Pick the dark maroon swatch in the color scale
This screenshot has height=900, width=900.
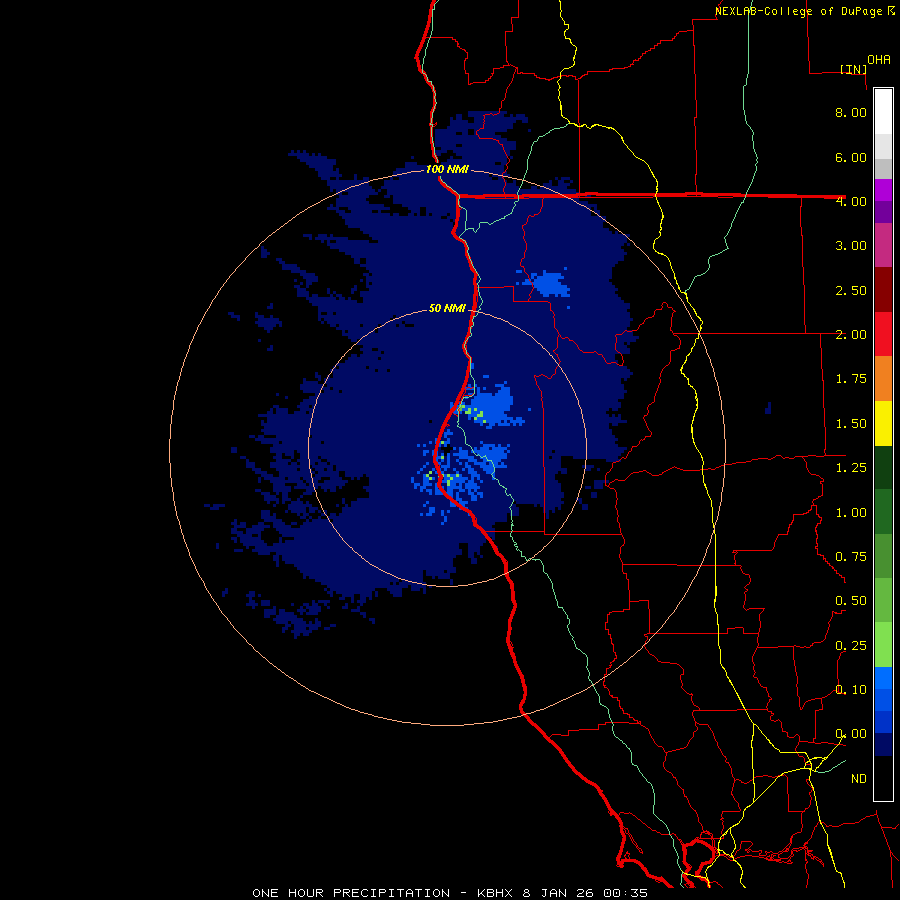(x=883, y=290)
